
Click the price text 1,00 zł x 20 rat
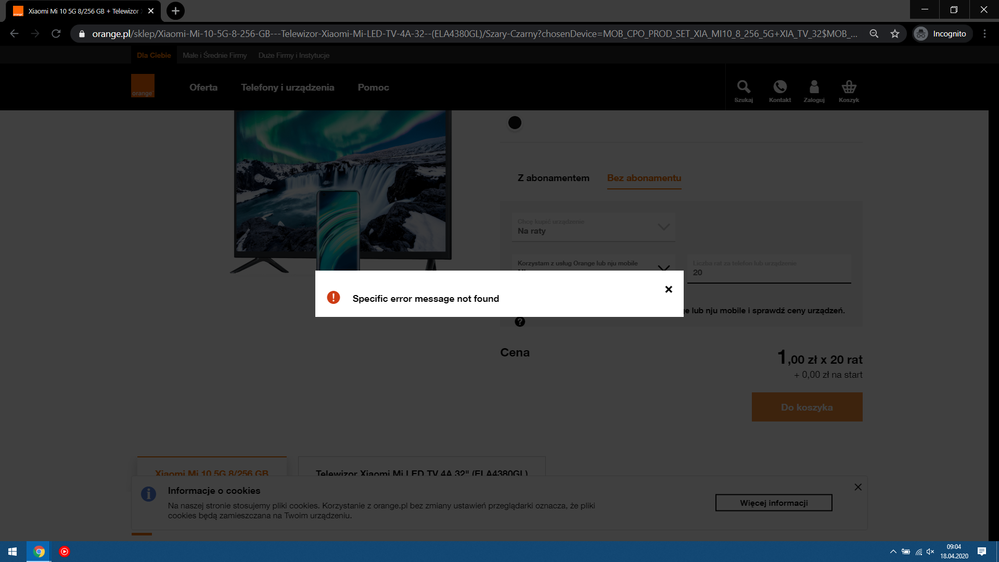click(819, 358)
